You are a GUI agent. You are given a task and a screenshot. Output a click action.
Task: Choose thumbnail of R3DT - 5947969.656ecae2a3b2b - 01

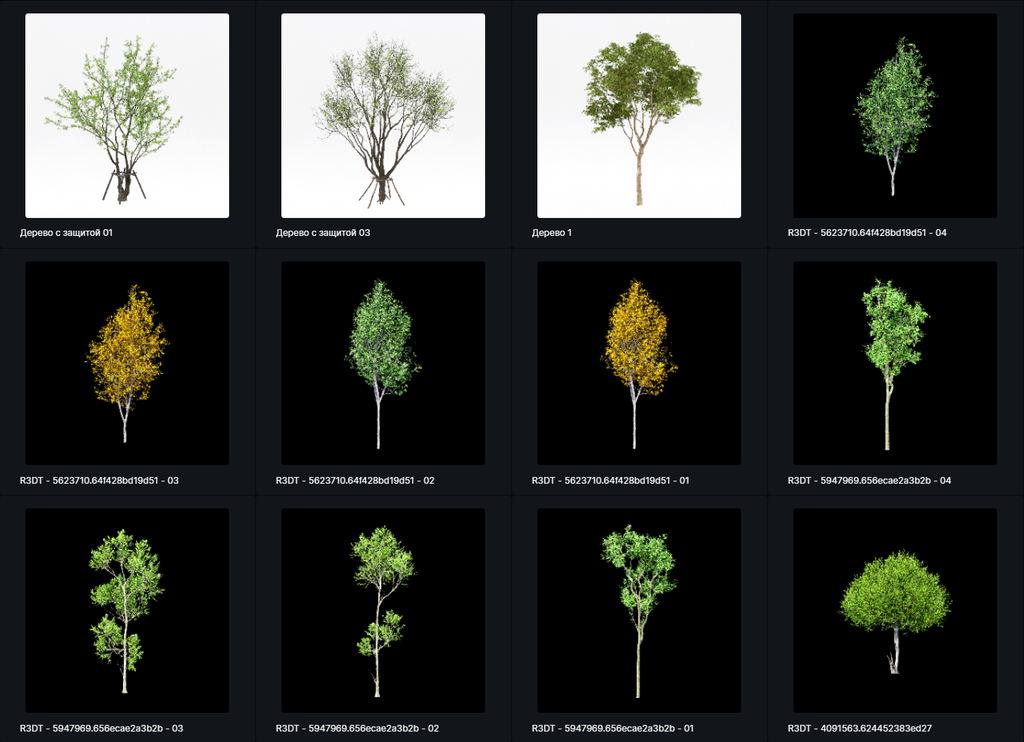point(639,611)
